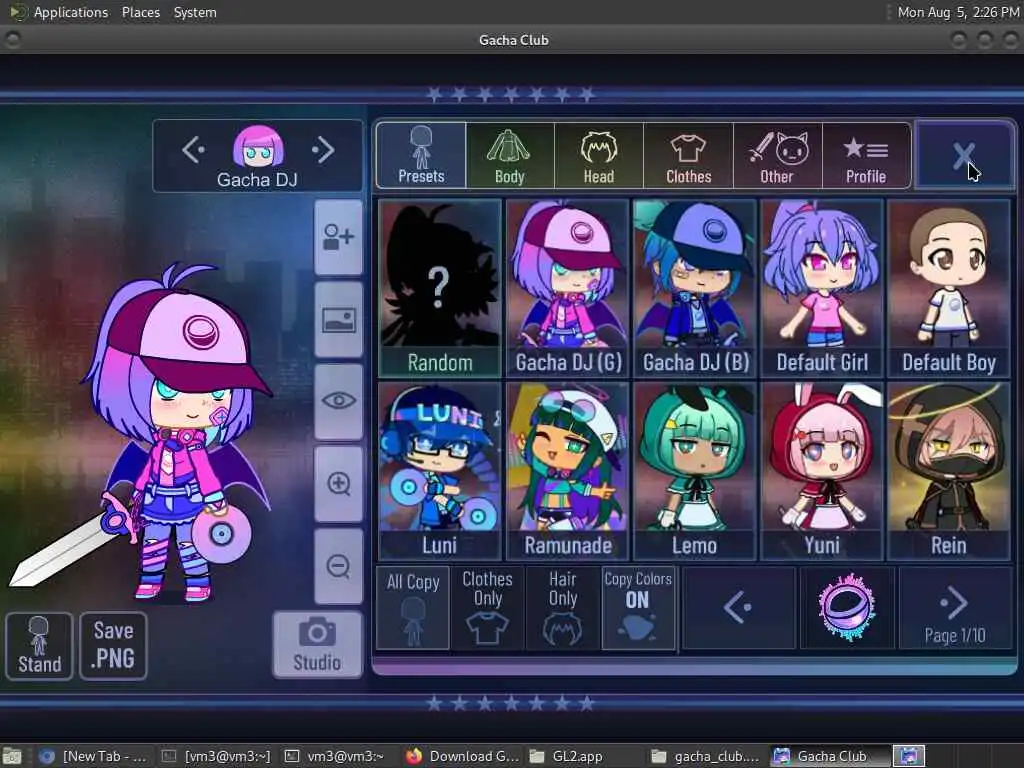Switch to New Tab browser taskbar item
This screenshot has width=1024, height=768.
tap(93, 756)
